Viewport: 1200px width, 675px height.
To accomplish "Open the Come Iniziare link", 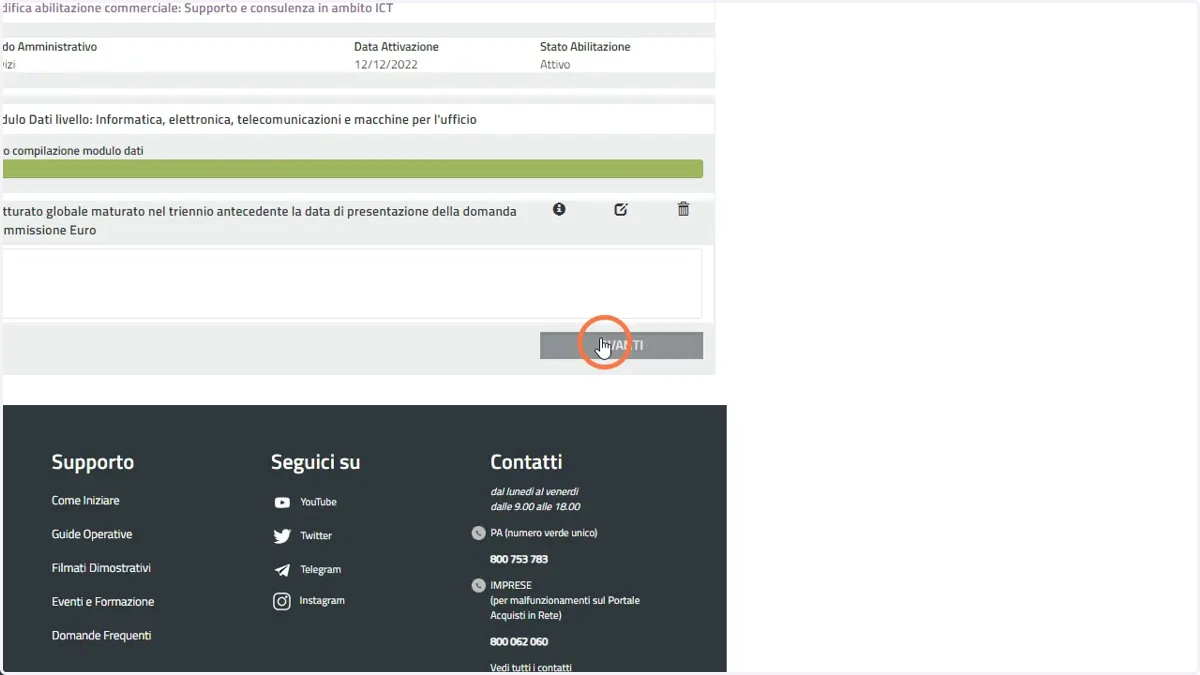I will (x=85, y=500).
